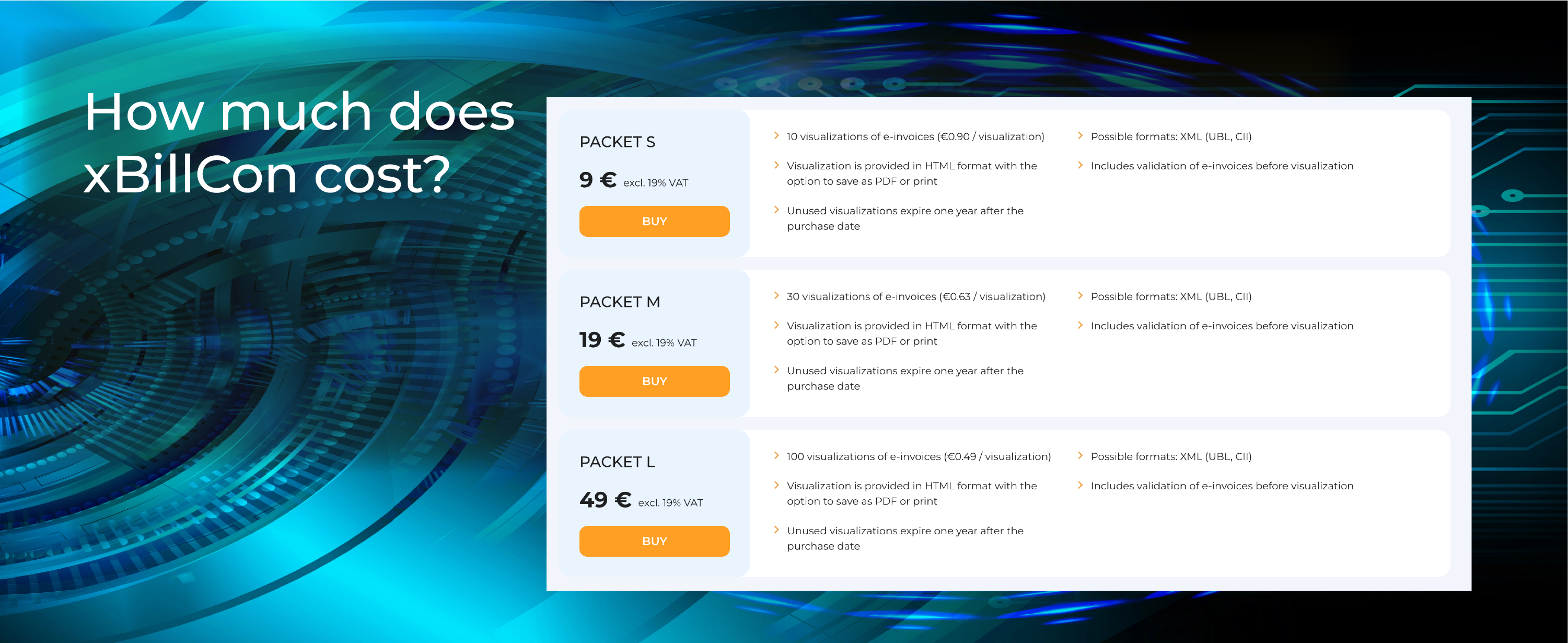Click the 19 € price text

coord(602,340)
